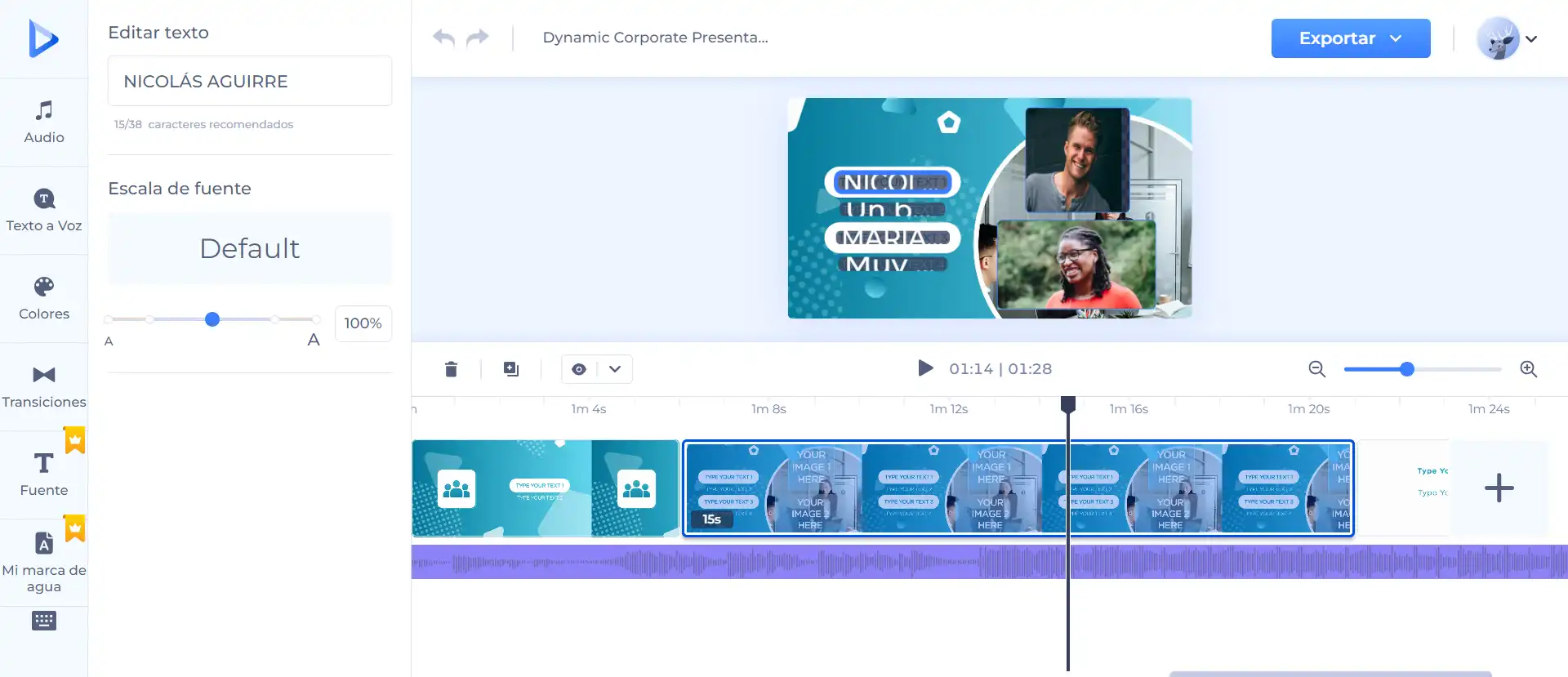The width and height of the screenshot is (1568, 677).
Task: Zoom in the timeline
Action: pos(1529,369)
